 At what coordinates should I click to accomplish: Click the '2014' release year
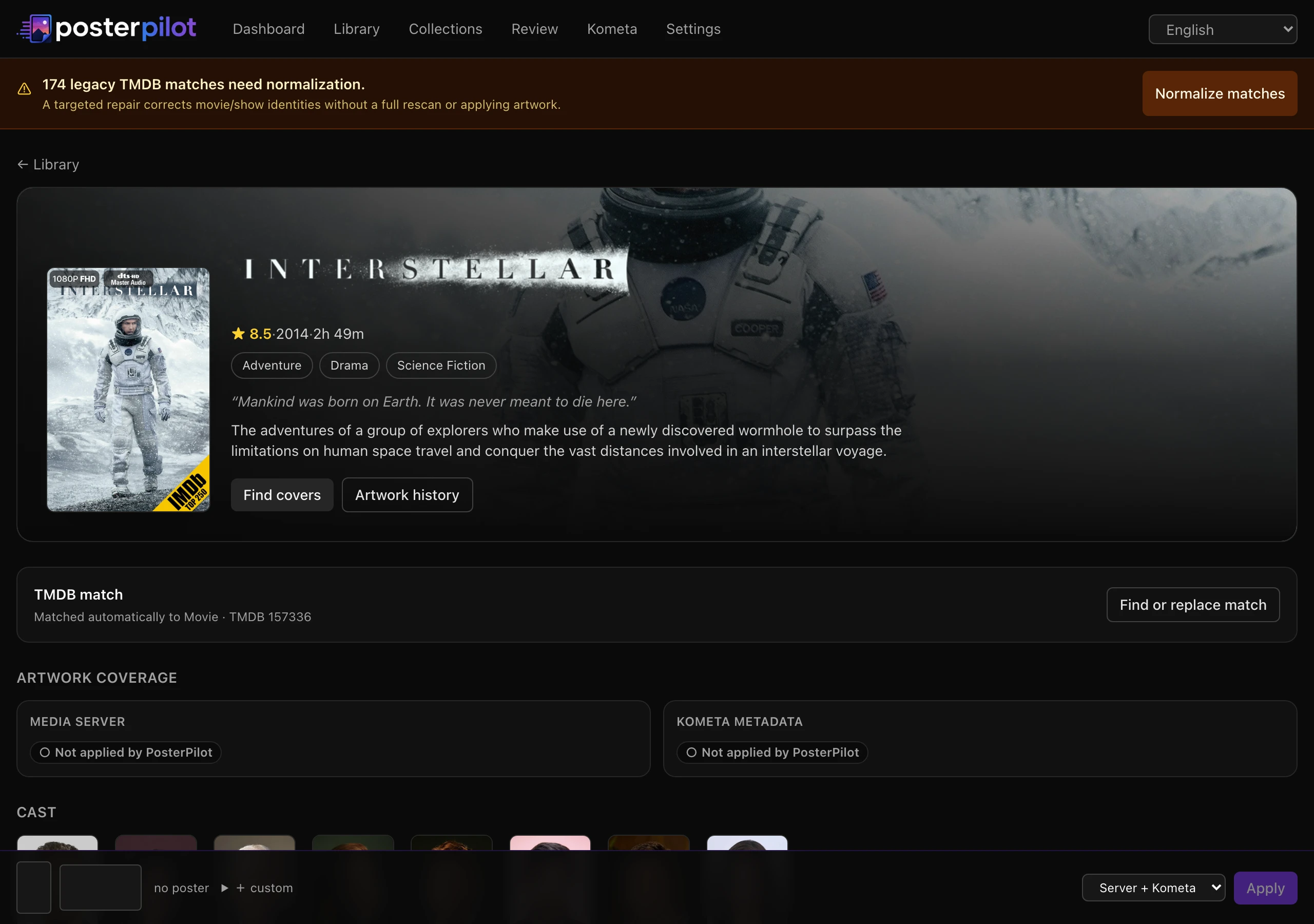pos(293,334)
